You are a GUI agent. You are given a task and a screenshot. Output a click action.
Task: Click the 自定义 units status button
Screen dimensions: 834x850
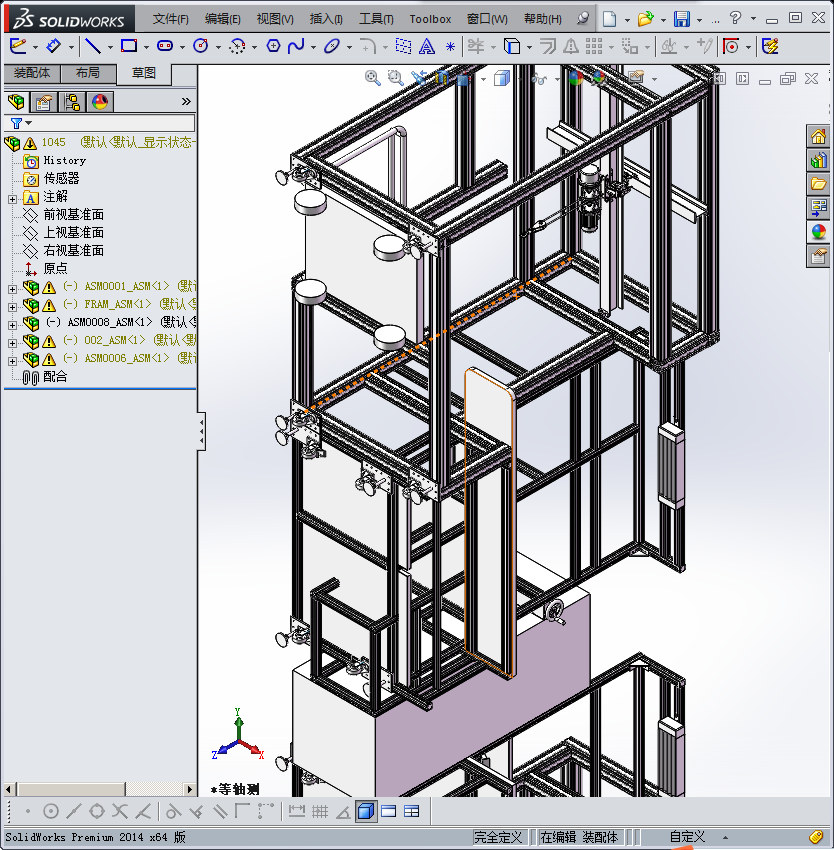pos(688,837)
